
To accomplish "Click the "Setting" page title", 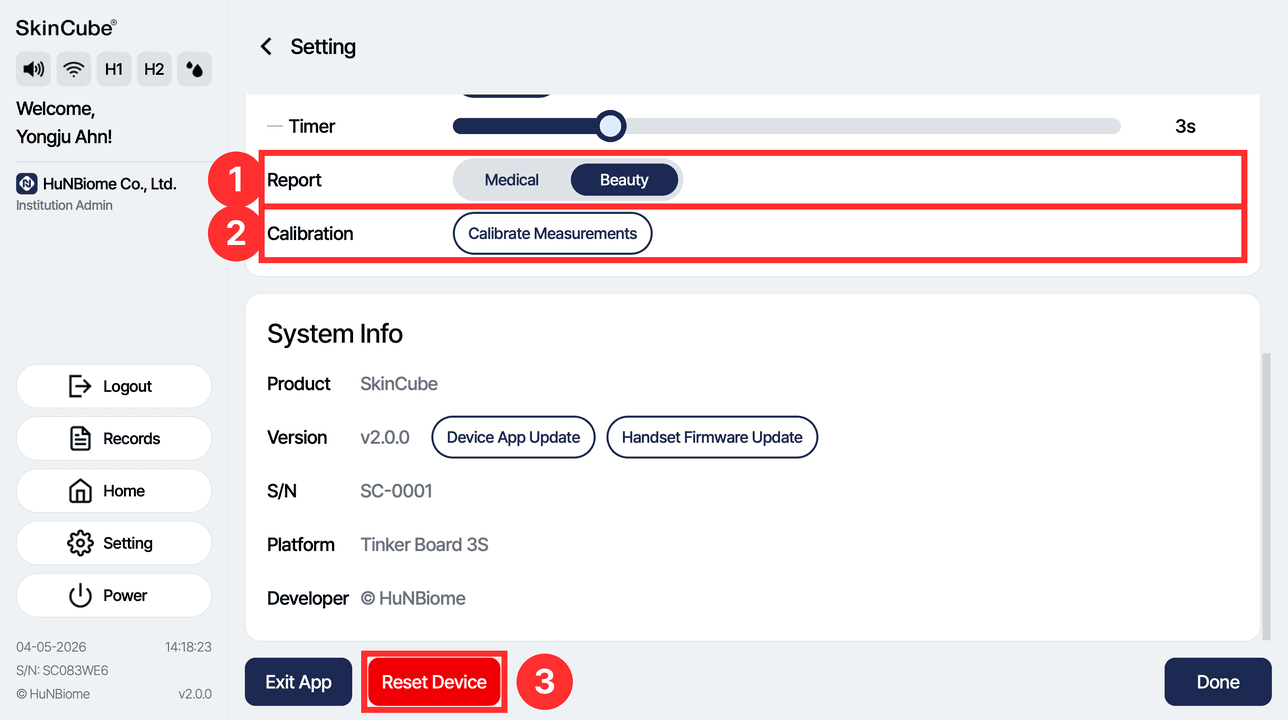I will (x=323, y=47).
